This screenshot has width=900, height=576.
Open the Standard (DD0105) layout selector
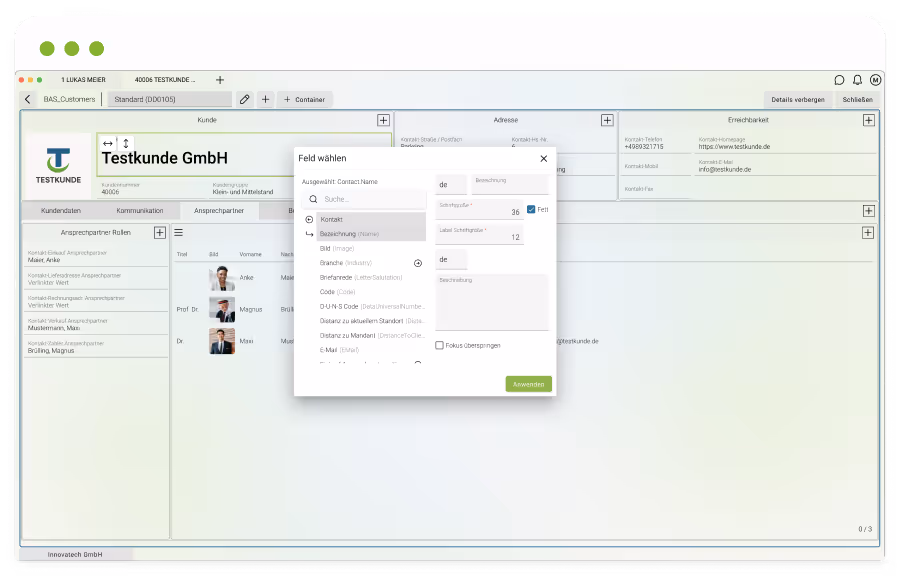click(x=169, y=99)
